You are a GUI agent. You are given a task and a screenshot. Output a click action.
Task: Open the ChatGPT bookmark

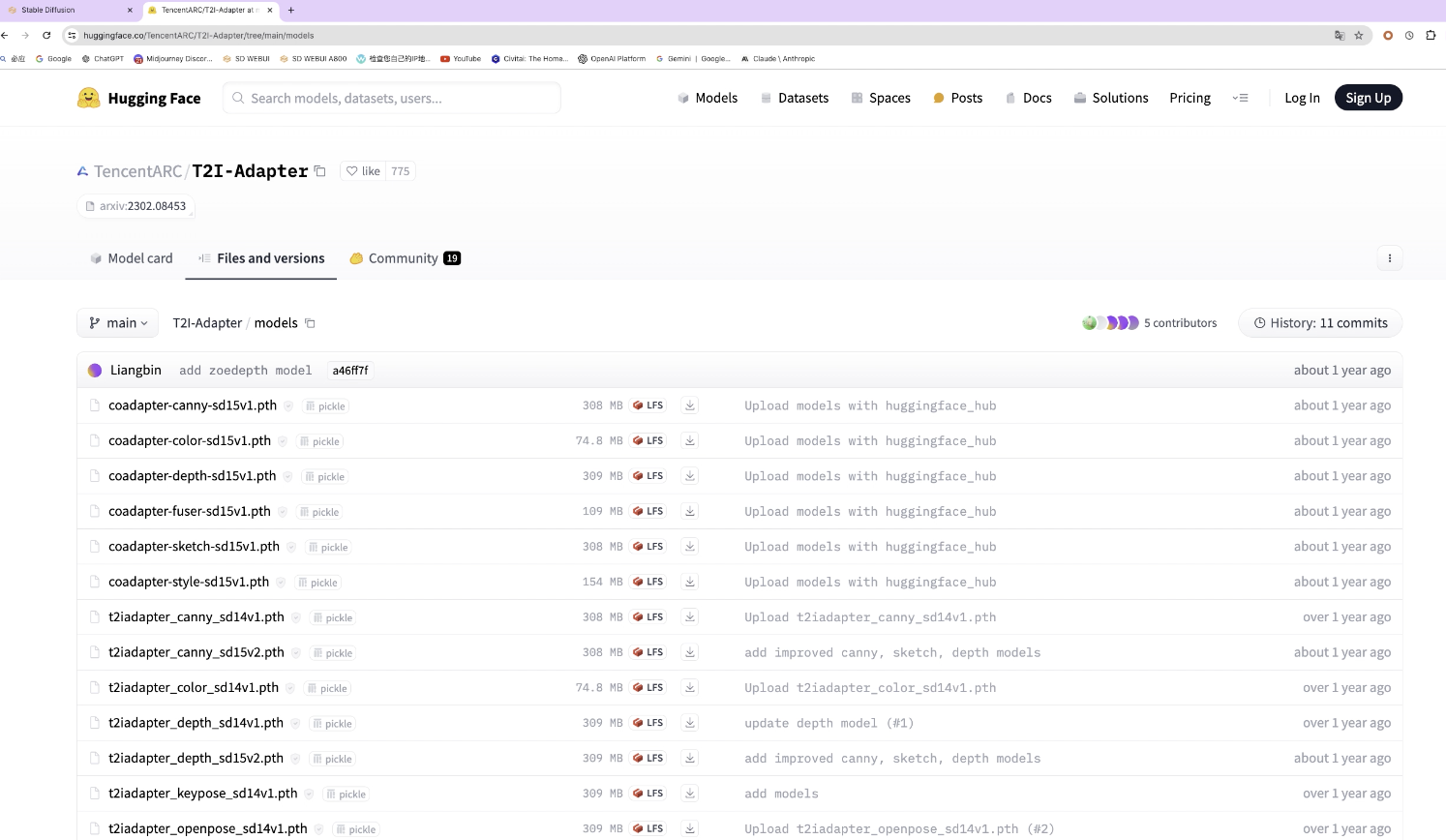[103, 58]
